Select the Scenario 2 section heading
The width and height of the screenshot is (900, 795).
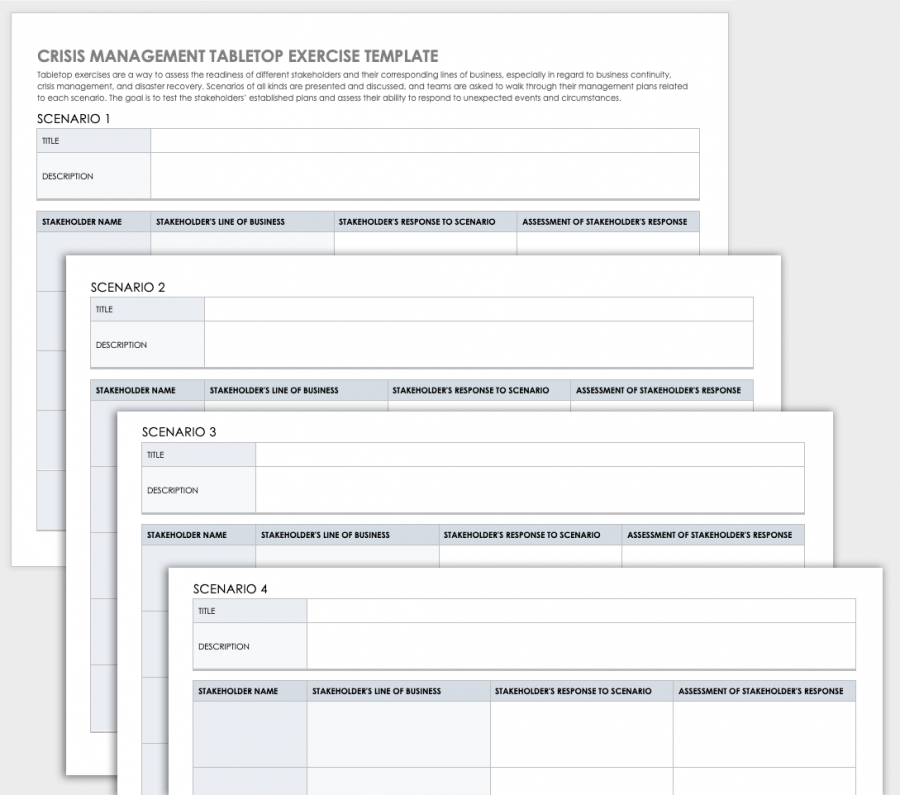128,287
